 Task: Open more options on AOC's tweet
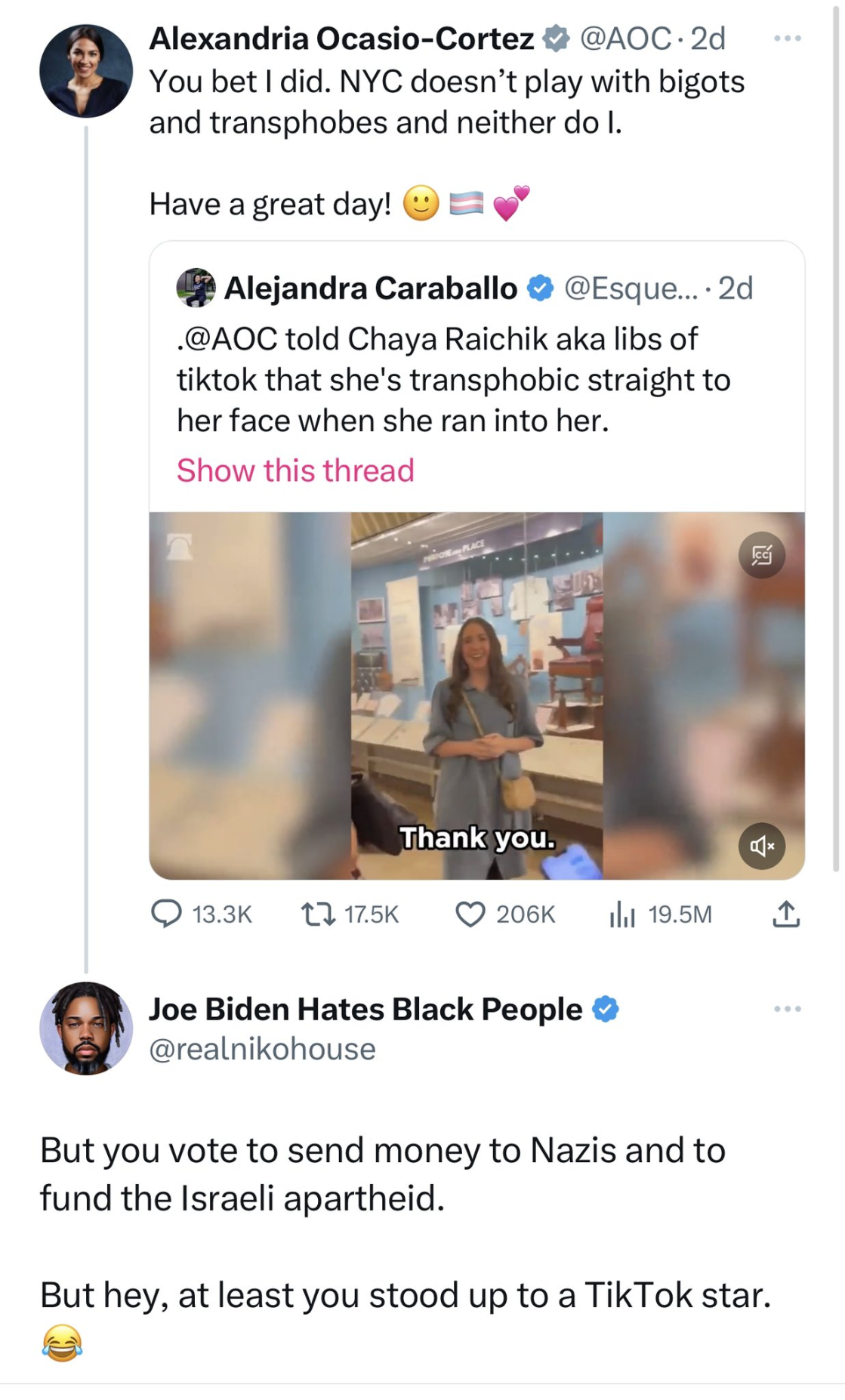pyautogui.click(x=788, y=39)
